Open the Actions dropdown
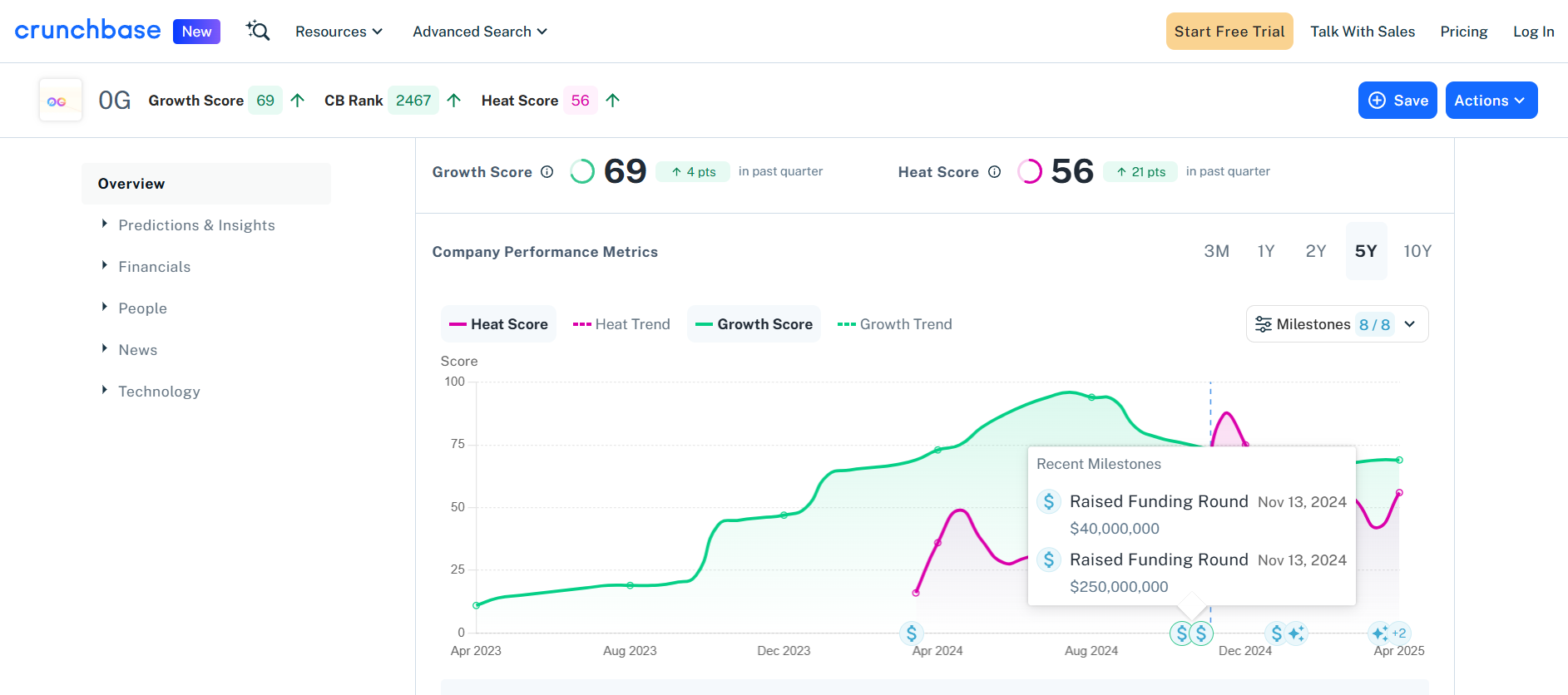 coord(1491,101)
